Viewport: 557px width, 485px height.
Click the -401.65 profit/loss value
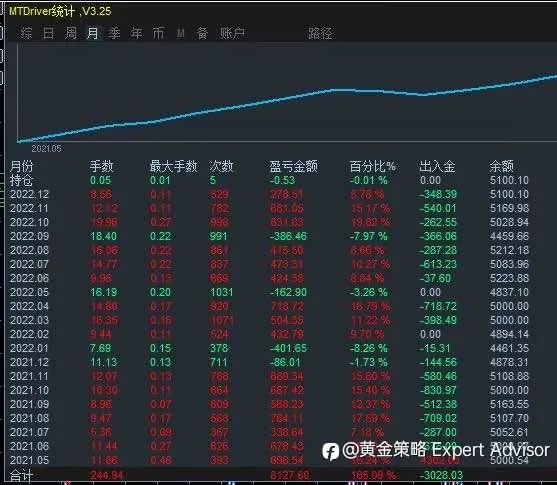pyautogui.click(x=288, y=348)
